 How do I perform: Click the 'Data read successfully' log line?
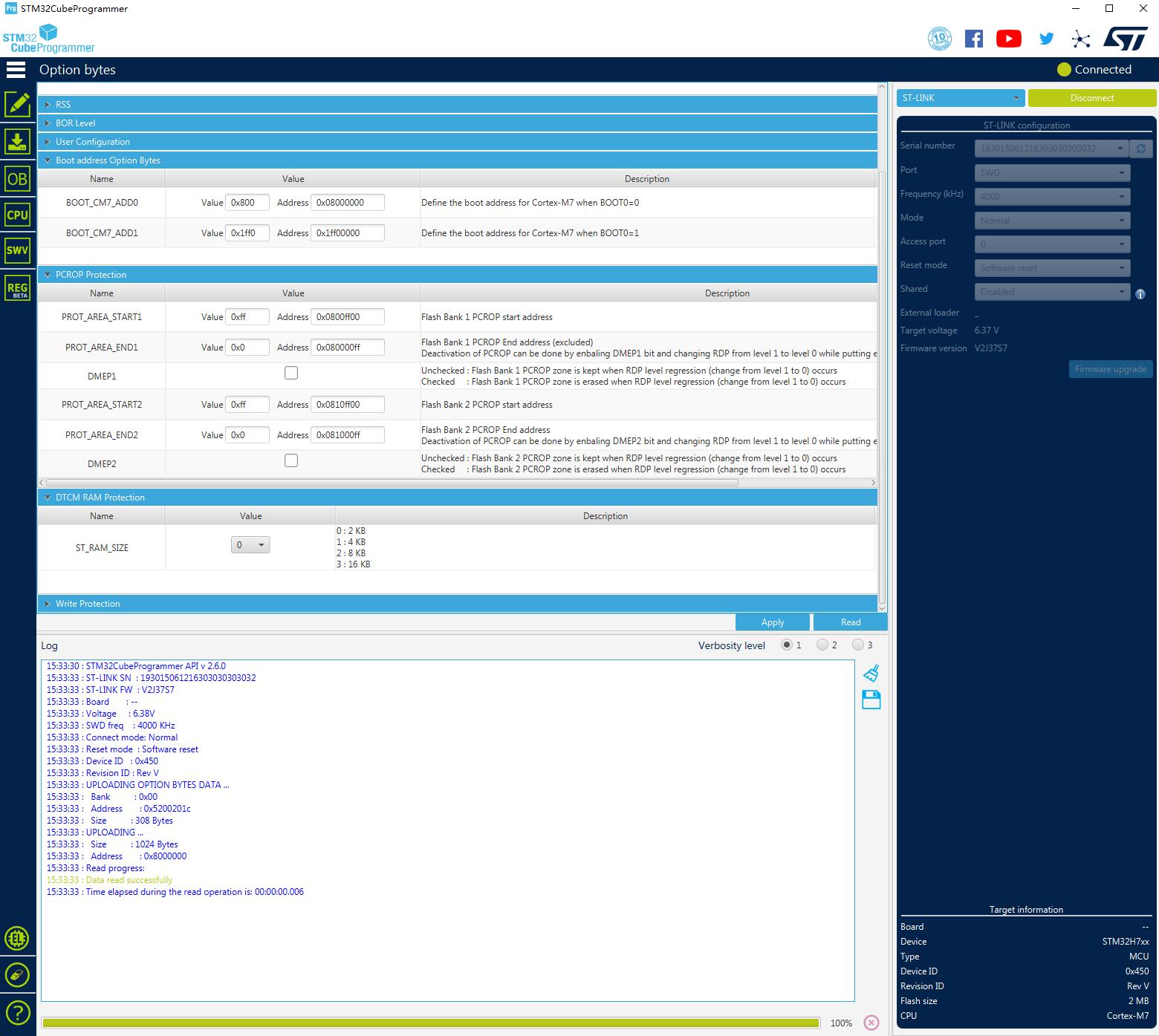coord(109,880)
